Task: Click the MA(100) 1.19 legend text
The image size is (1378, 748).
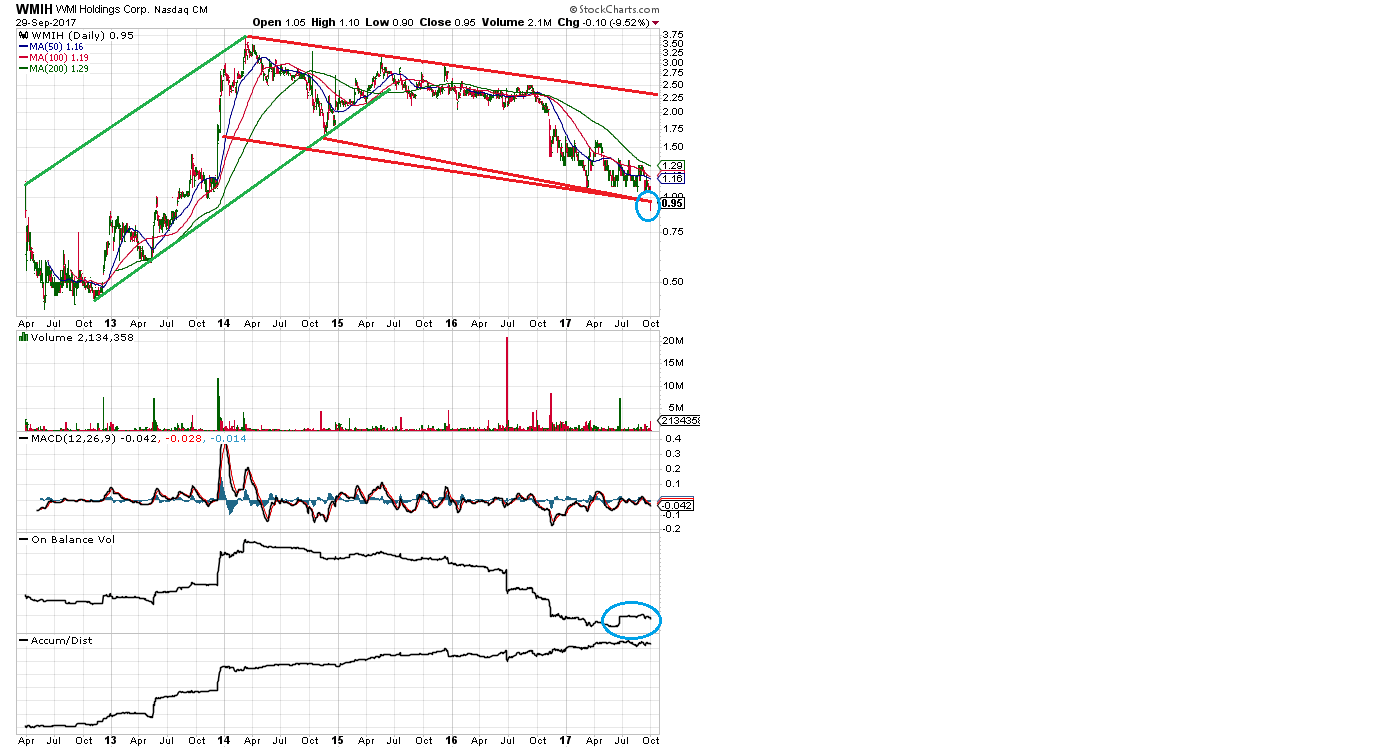Action: click(61, 58)
